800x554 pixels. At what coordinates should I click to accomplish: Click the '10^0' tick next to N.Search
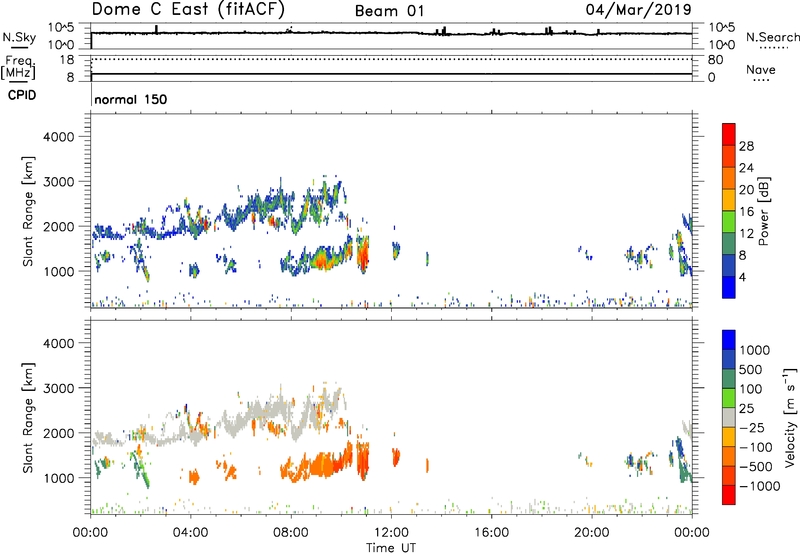click(721, 45)
